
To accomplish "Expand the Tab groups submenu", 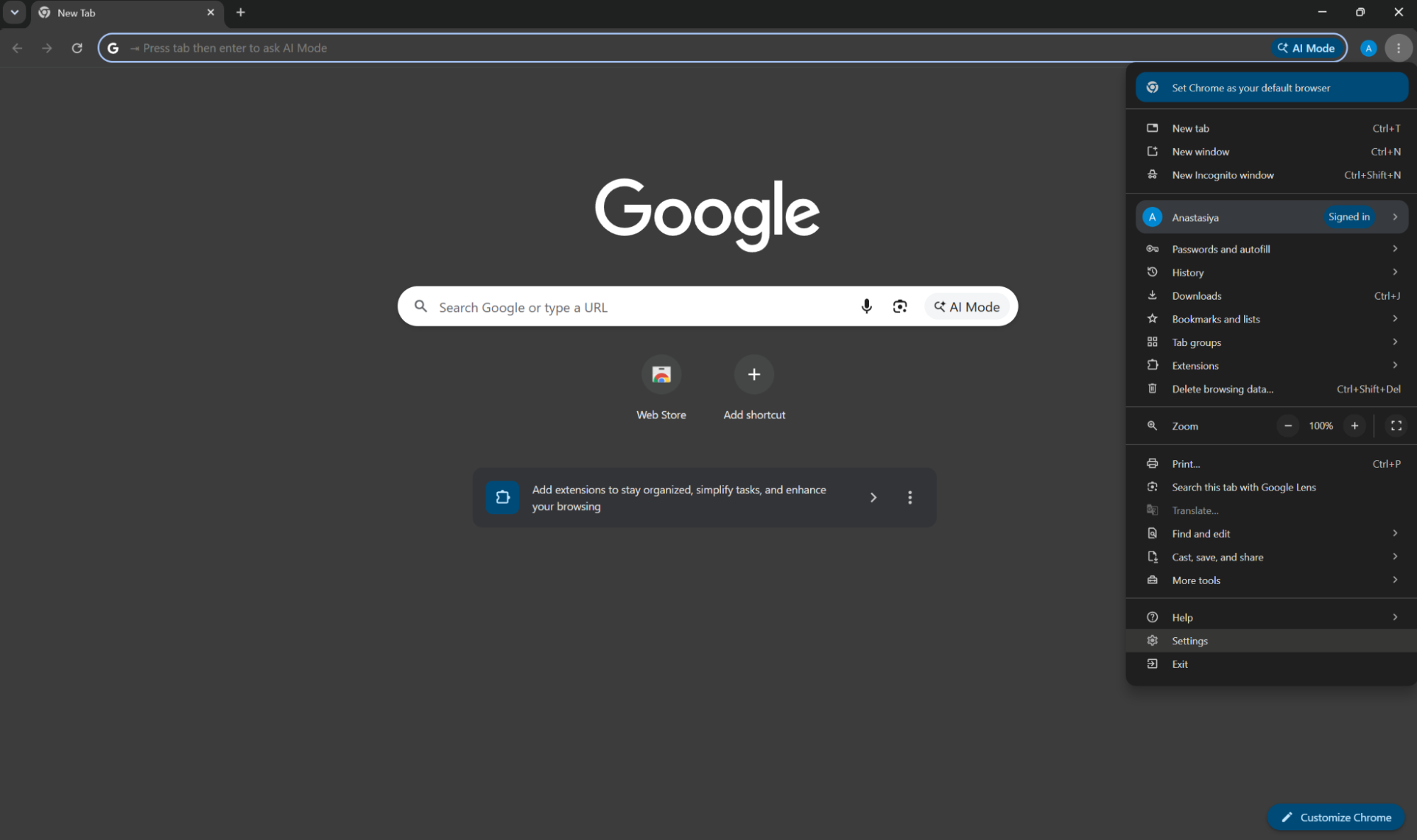I will 1272,342.
